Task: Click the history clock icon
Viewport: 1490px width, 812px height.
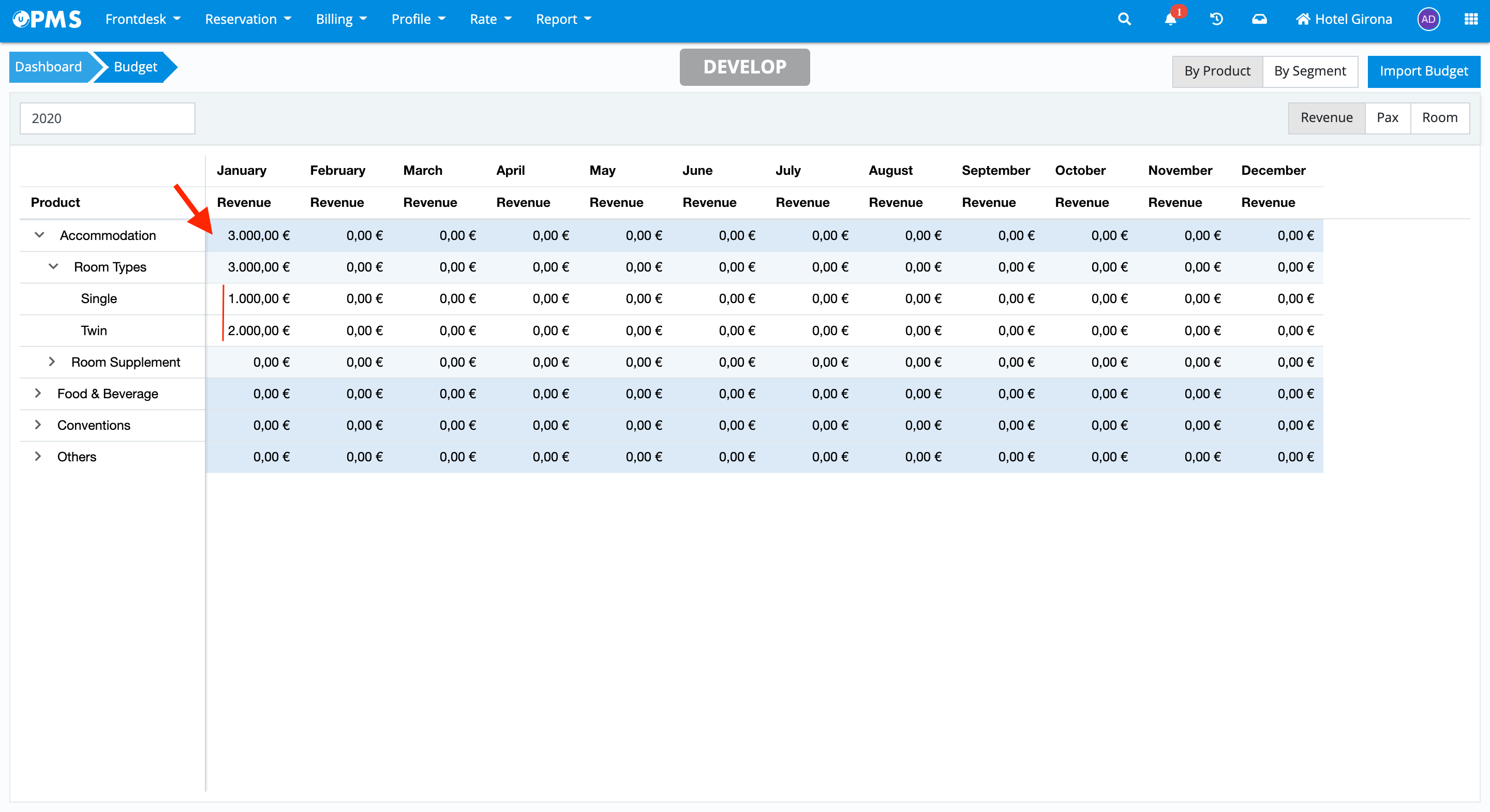Action: pos(1216,19)
